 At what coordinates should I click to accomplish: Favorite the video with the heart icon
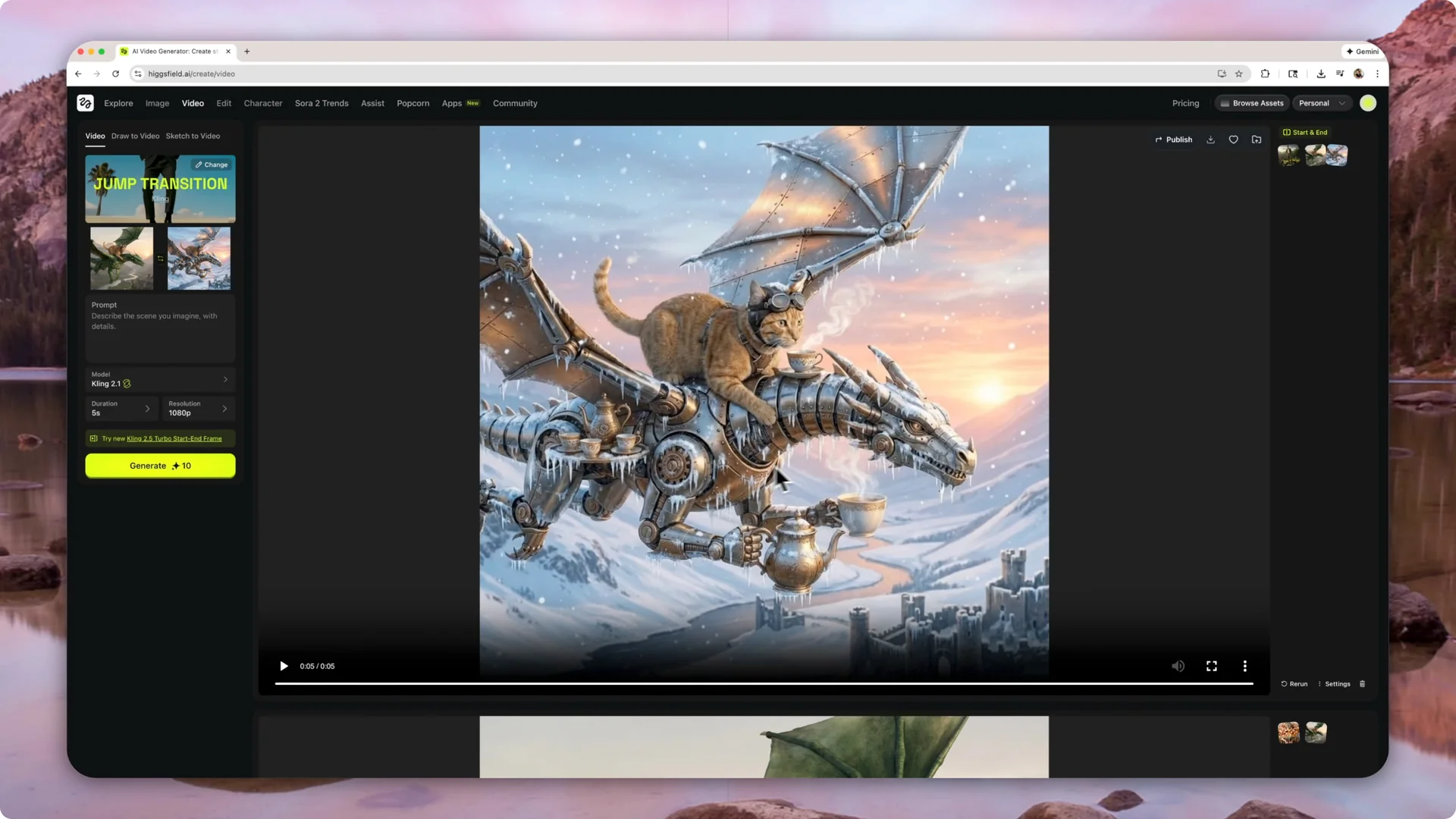click(x=1233, y=140)
